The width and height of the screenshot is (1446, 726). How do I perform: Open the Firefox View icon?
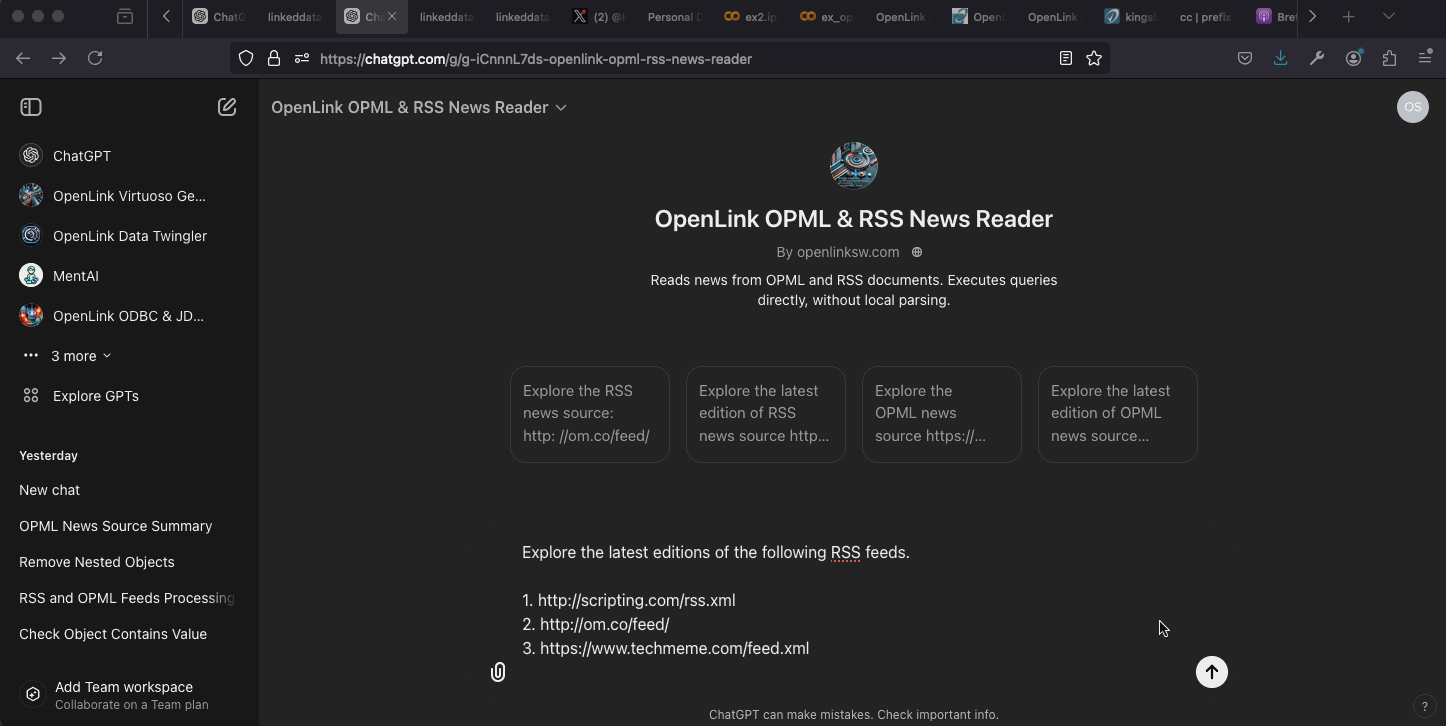click(125, 16)
